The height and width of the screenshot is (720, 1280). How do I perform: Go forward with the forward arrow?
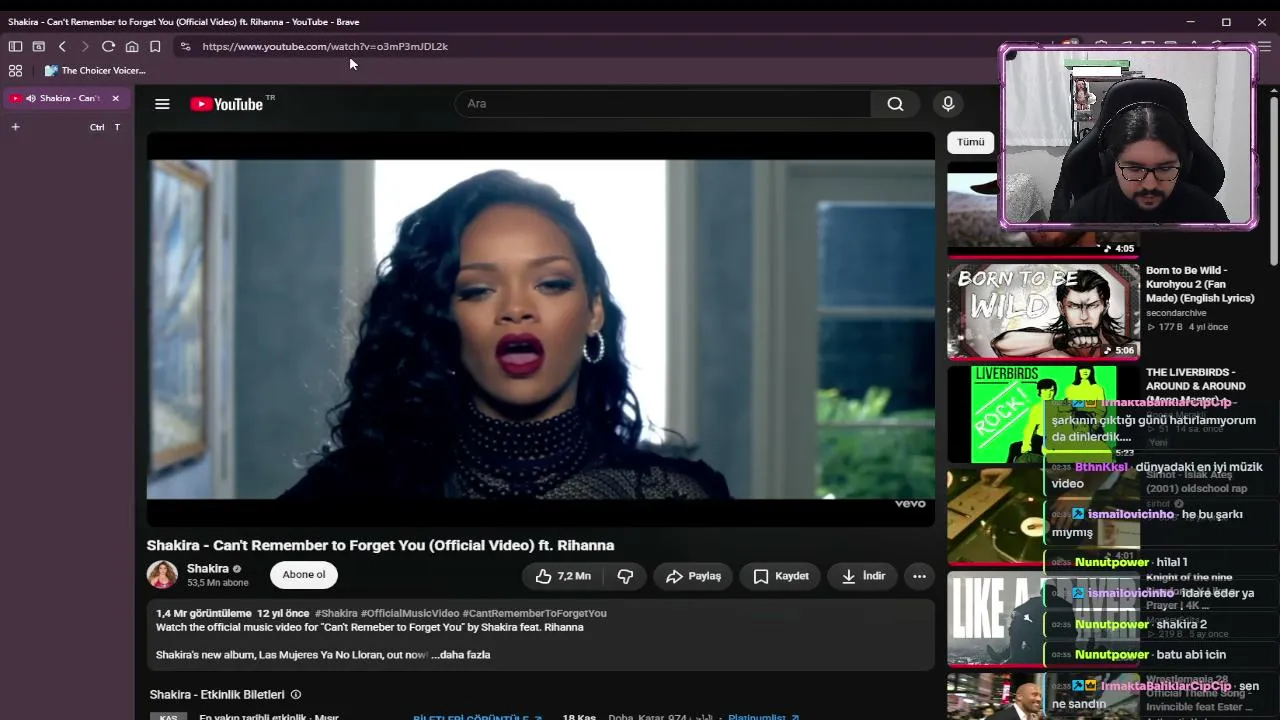point(85,46)
